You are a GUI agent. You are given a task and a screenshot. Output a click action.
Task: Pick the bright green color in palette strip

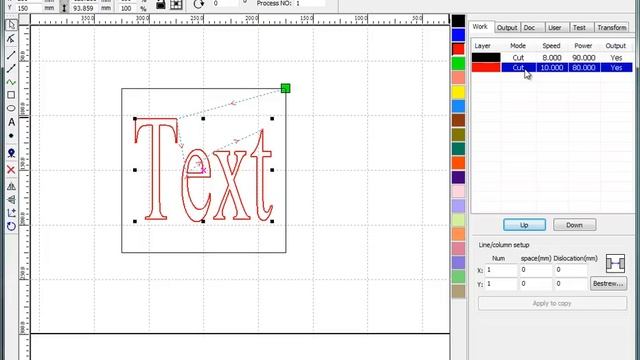458,63
